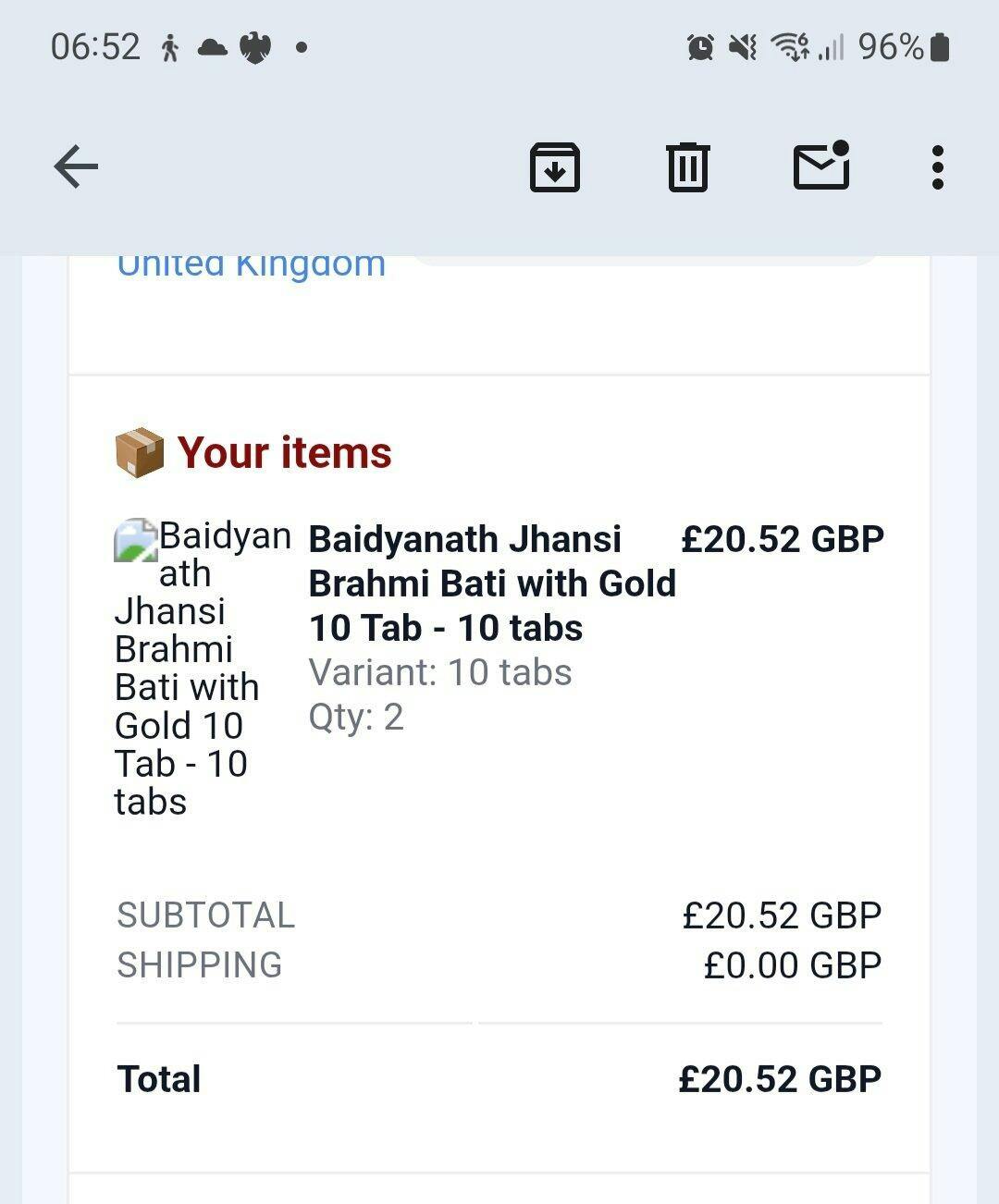Tap the package emoji beside Your items
Viewport: 999px width, 1204px height.
[139, 452]
